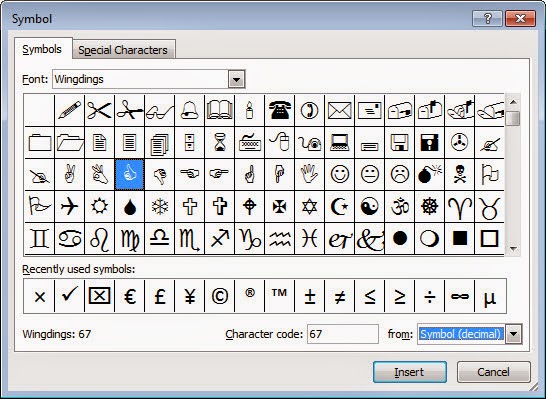
Task: Pick the black filled circle symbol
Action: (x=399, y=239)
